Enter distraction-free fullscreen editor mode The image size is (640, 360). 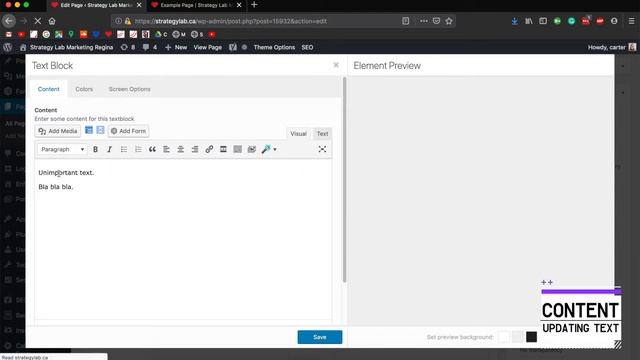[x=322, y=149]
